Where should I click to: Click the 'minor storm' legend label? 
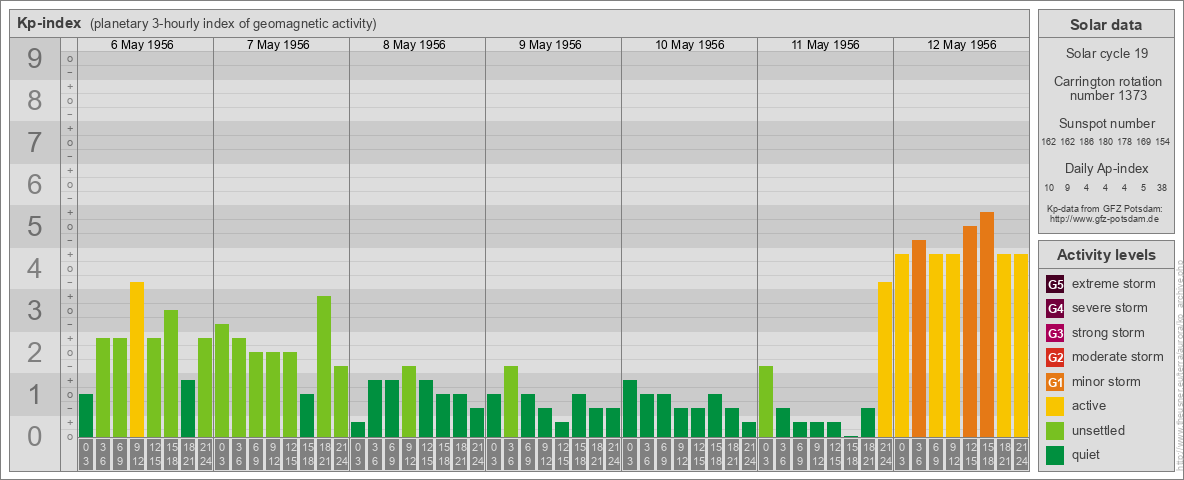click(x=1106, y=381)
